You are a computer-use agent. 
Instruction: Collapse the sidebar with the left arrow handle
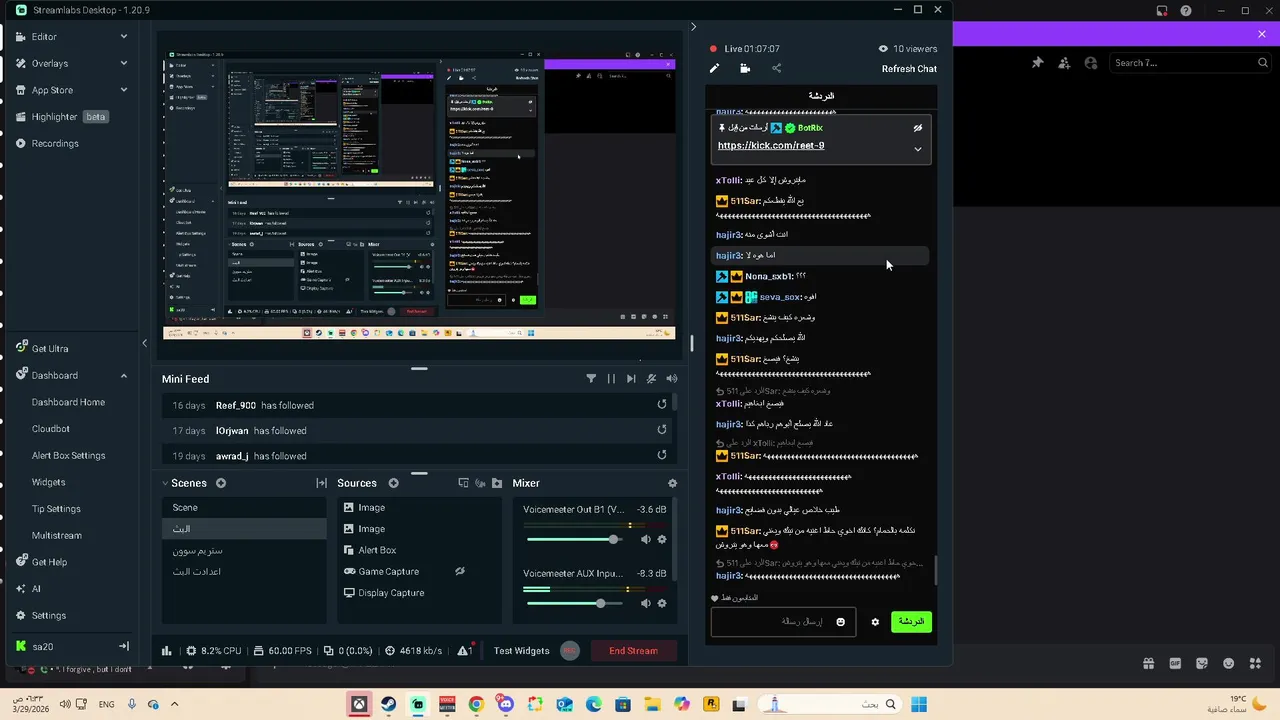pyautogui.click(x=144, y=343)
